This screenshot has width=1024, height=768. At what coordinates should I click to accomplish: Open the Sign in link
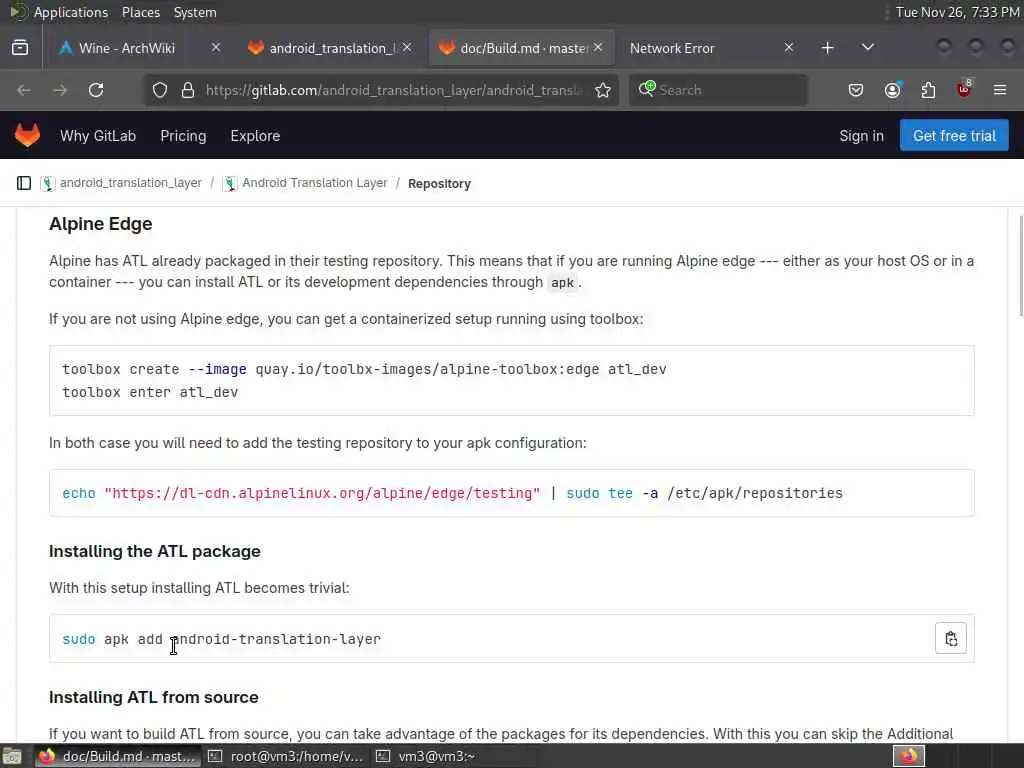[861, 135]
